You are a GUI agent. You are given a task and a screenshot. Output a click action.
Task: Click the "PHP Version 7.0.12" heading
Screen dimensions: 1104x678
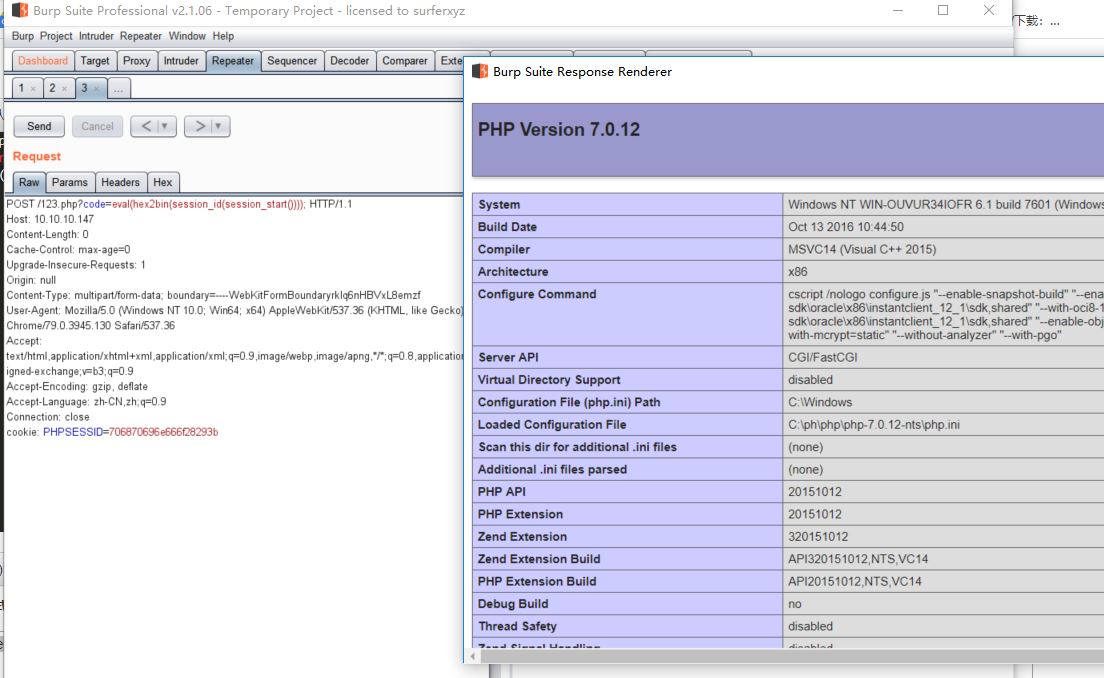[559, 130]
